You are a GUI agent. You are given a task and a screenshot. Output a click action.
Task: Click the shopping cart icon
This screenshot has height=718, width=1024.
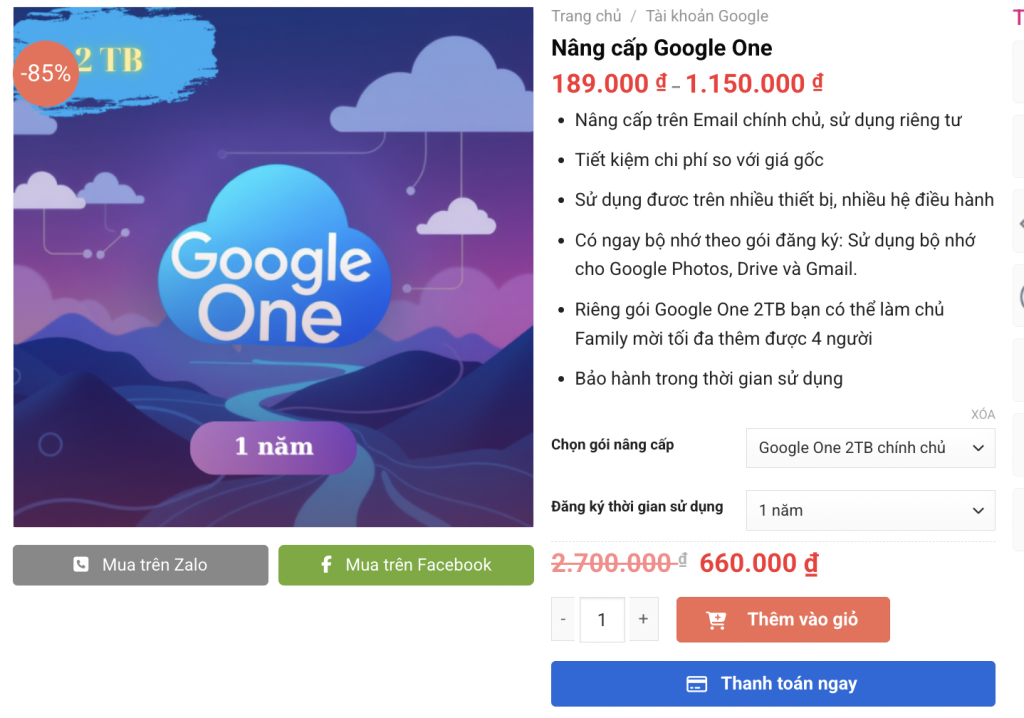[x=716, y=620]
